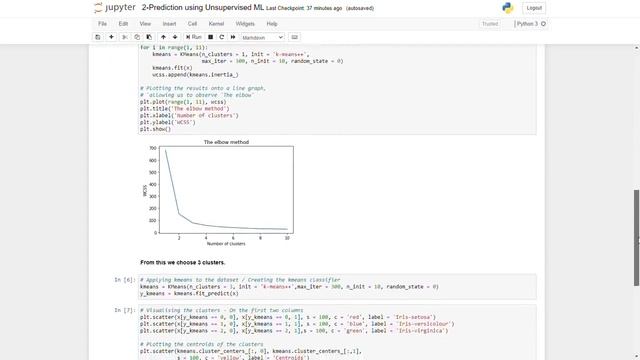Click the Trusted notebook indicator
Image resolution: width=640 pixels, height=360 pixels.
point(490,24)
